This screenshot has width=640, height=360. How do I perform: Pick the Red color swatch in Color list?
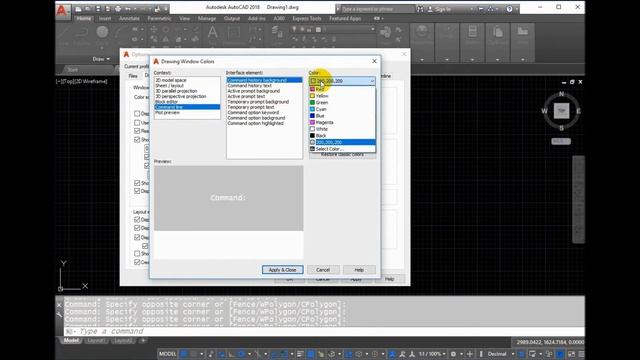[x=312, y=89]
